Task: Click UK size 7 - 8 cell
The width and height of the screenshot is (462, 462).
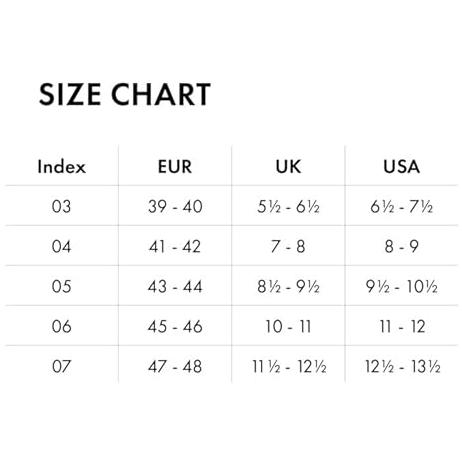Action: pos(288,246)
